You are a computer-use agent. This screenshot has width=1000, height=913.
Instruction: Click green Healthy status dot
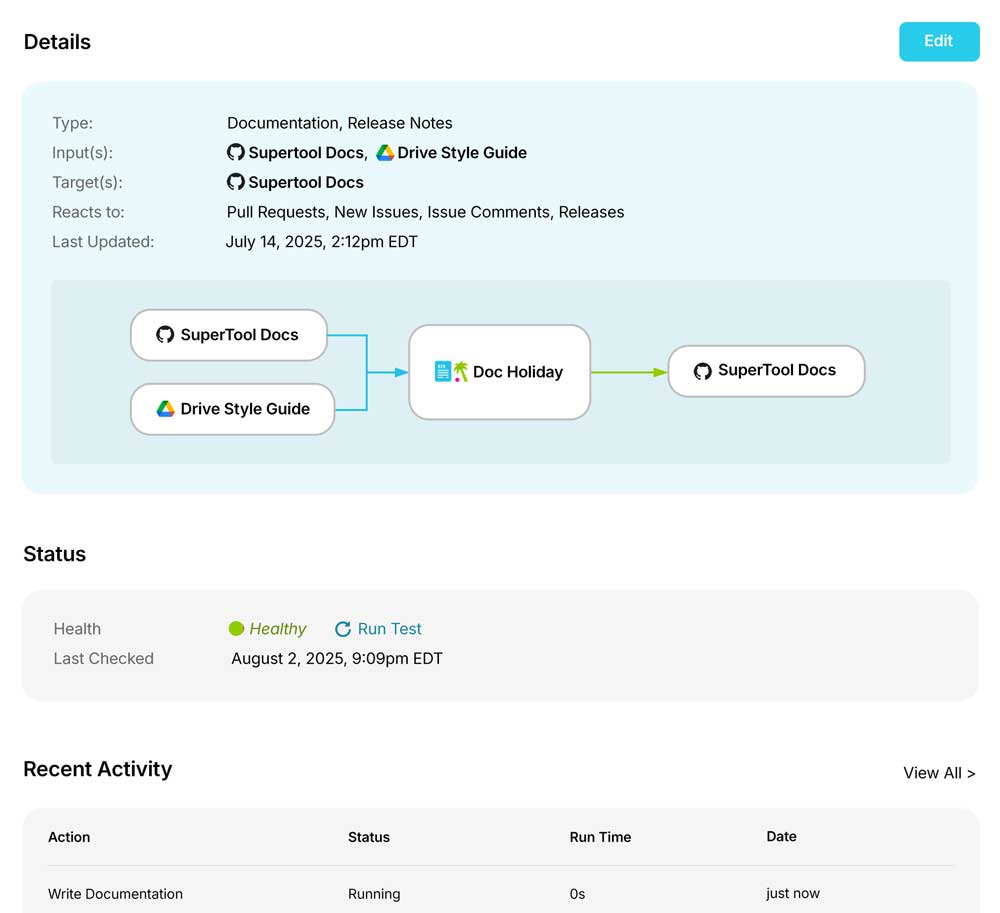pos(236,629)
